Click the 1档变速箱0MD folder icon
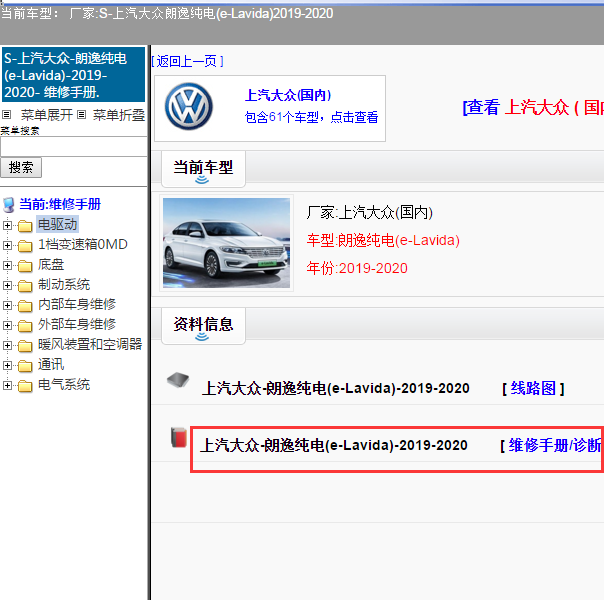 click(x=25, y=246)
